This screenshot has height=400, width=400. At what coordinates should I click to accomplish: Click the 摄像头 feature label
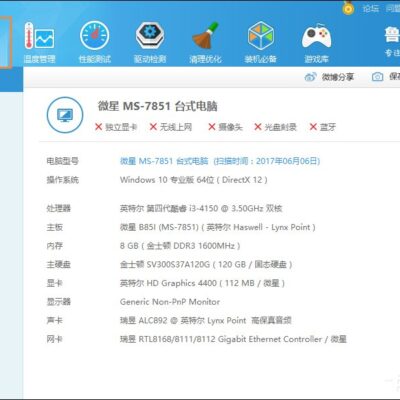(230, 127)
